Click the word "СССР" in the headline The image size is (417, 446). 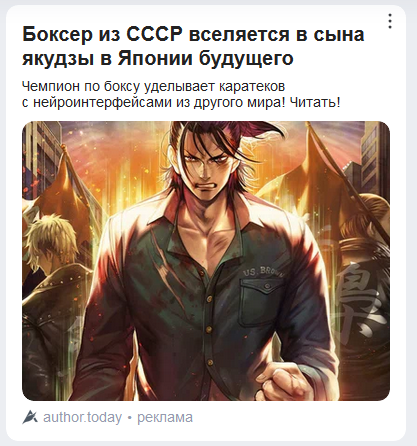(154, 34)
